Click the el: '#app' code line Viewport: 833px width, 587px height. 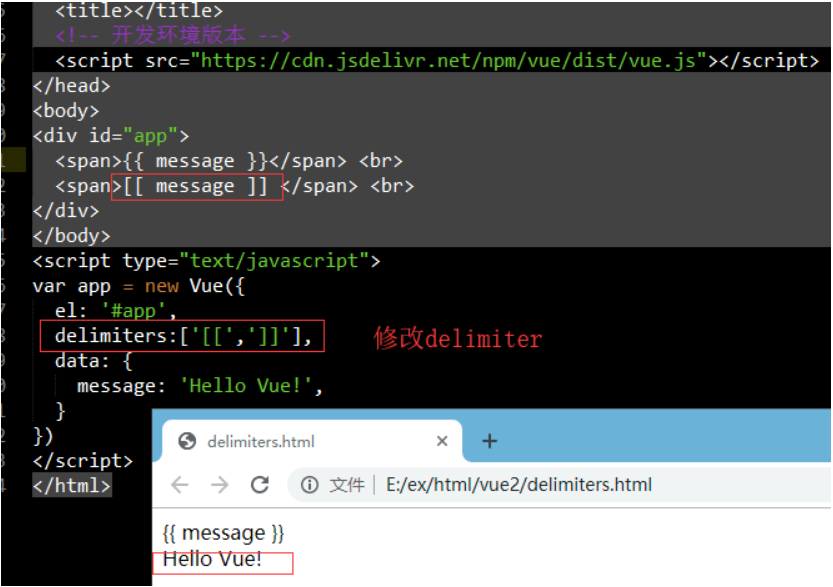[115, 311]
